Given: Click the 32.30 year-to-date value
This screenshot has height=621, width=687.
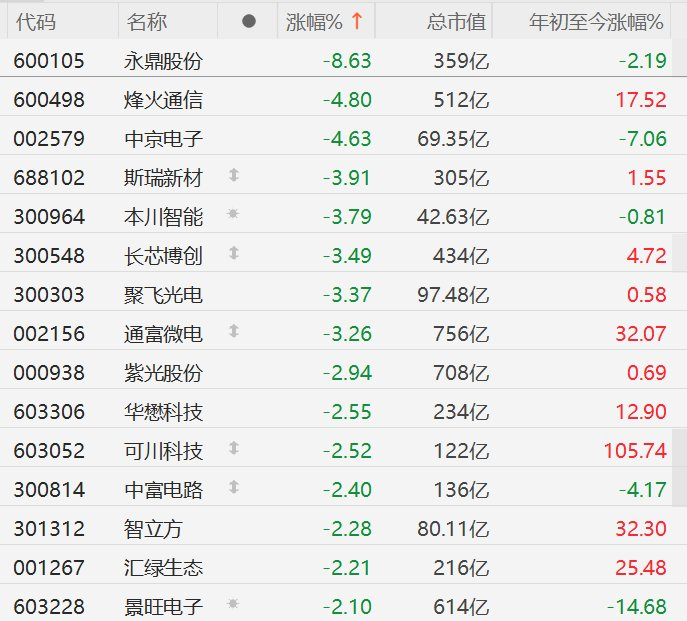Looking at the screenshot, I should [x=641, y=529].
